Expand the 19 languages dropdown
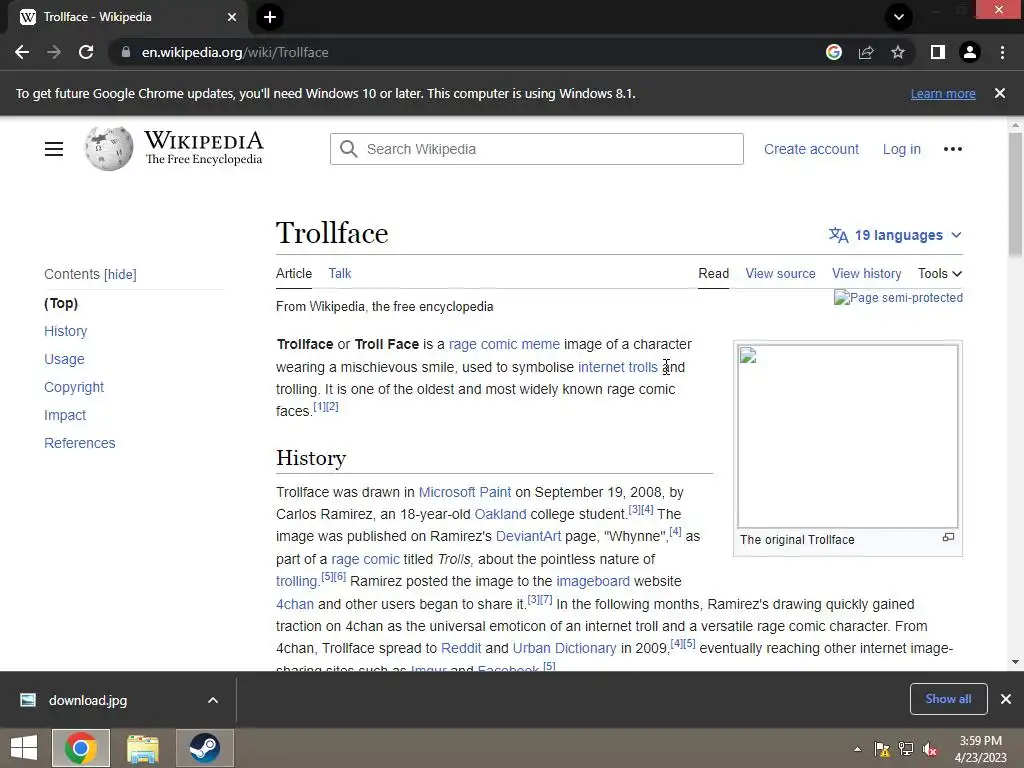 895,235
